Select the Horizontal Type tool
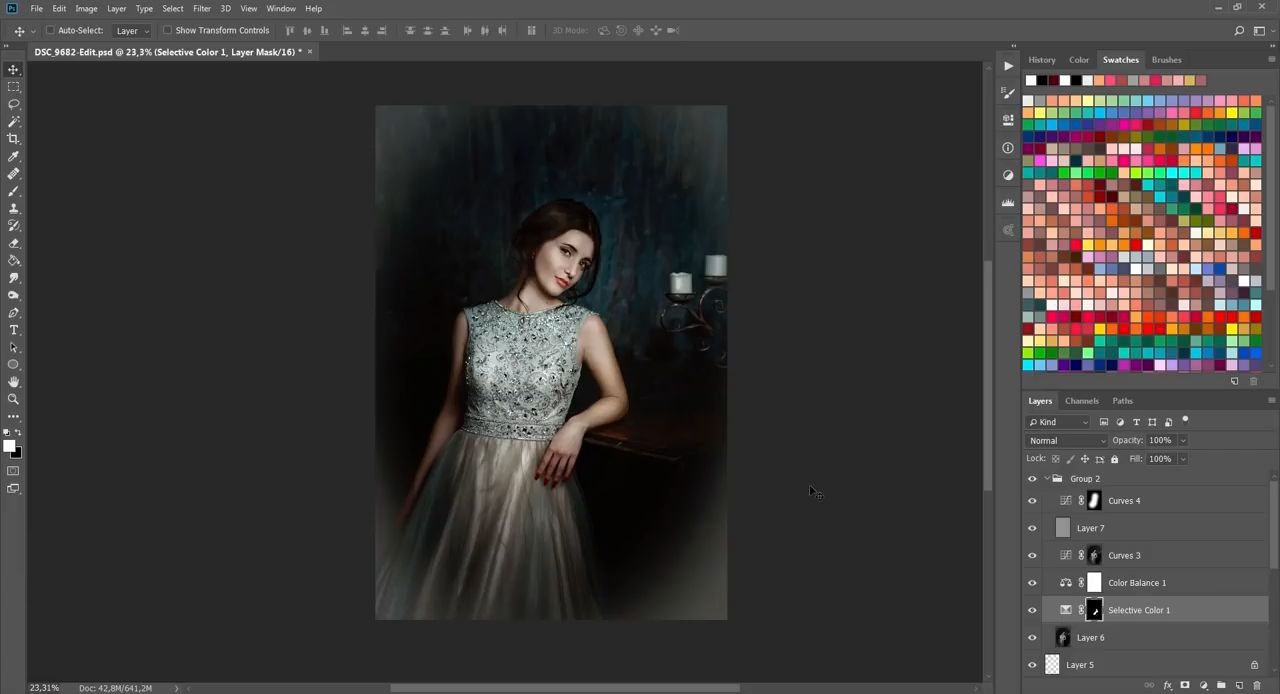 click(x=14, y=330)
